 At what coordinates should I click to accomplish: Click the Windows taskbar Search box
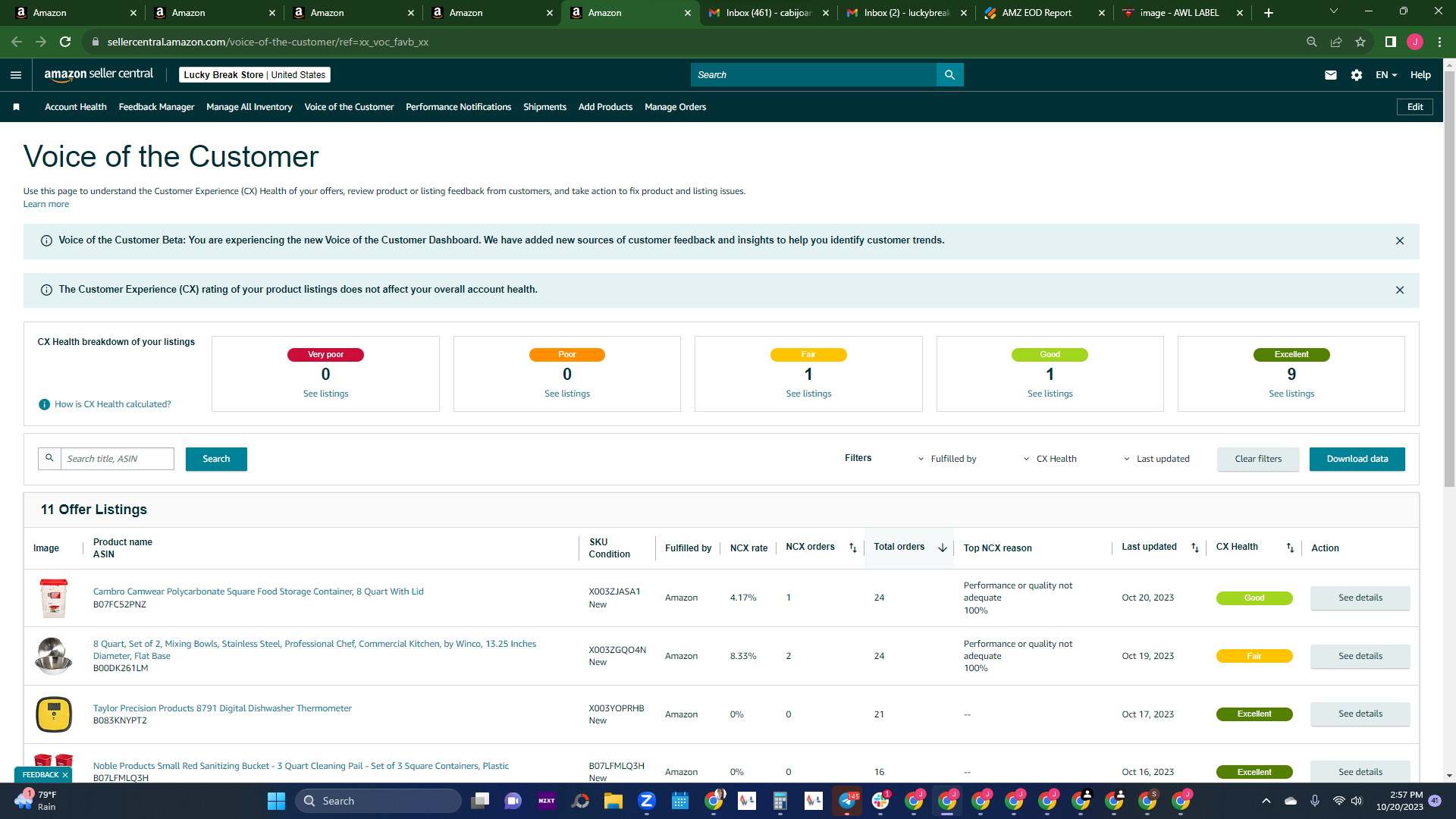(378, 801)
